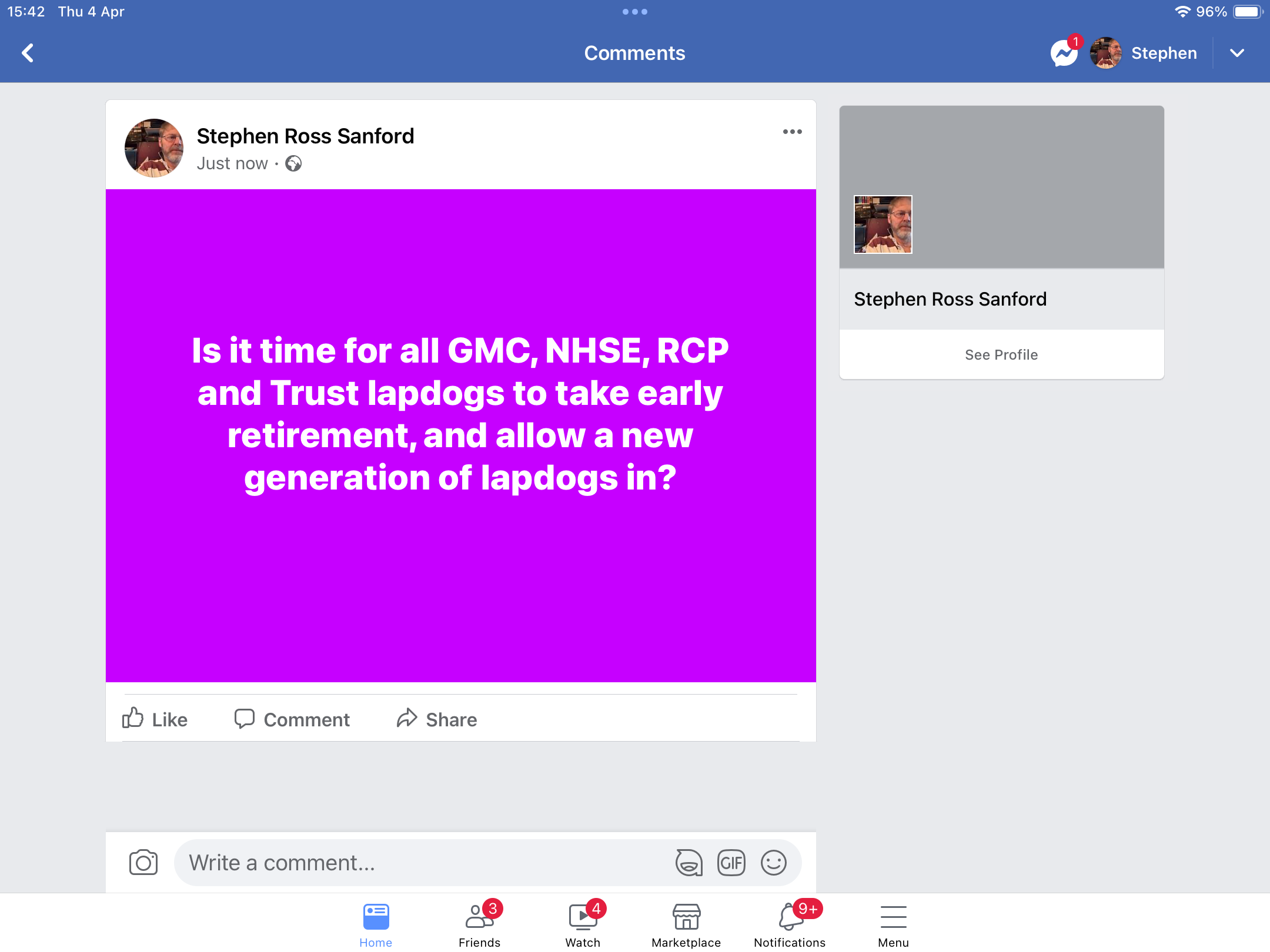Like the lapdogs post
The height and width of the screenshot is (952, 1270).
[x=155, y=719]
